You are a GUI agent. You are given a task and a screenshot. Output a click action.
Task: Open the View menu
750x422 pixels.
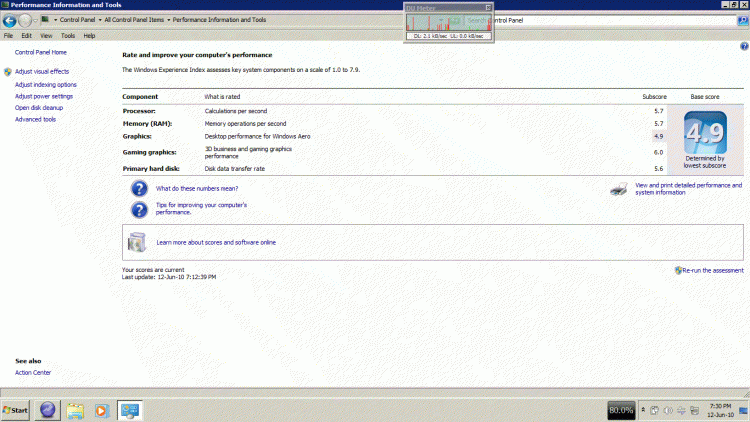tap(46, 36)
